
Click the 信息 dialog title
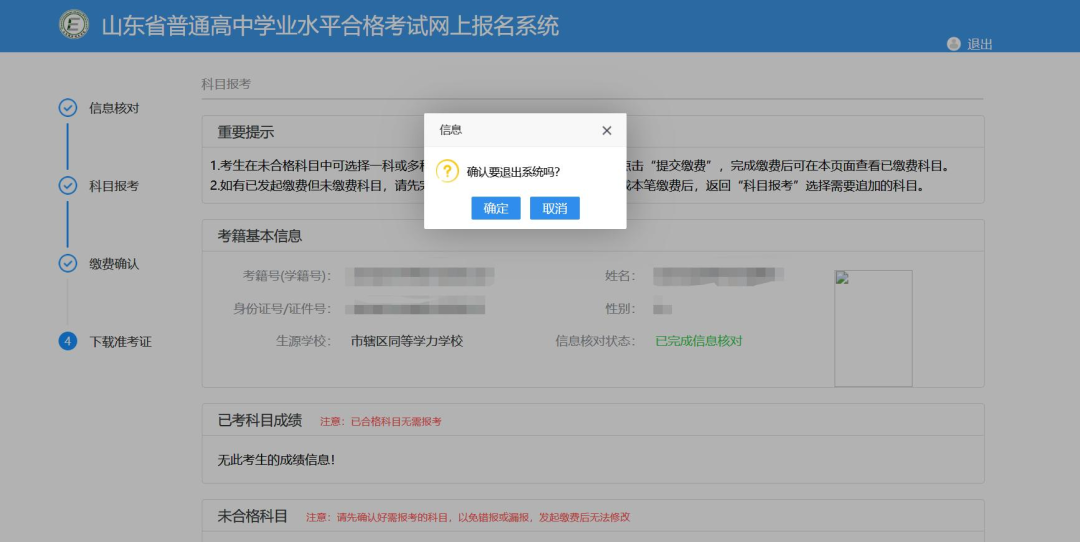coord(450,129)
